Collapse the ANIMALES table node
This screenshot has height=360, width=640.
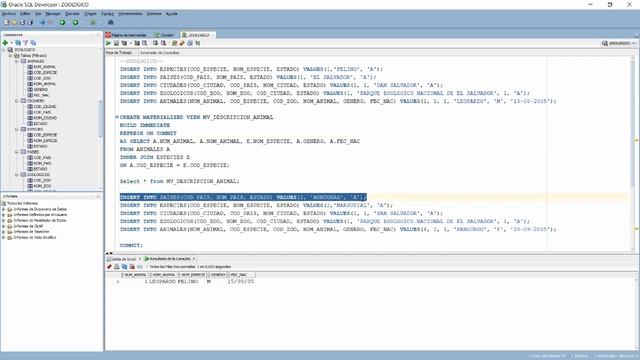[x=17, y=61]
